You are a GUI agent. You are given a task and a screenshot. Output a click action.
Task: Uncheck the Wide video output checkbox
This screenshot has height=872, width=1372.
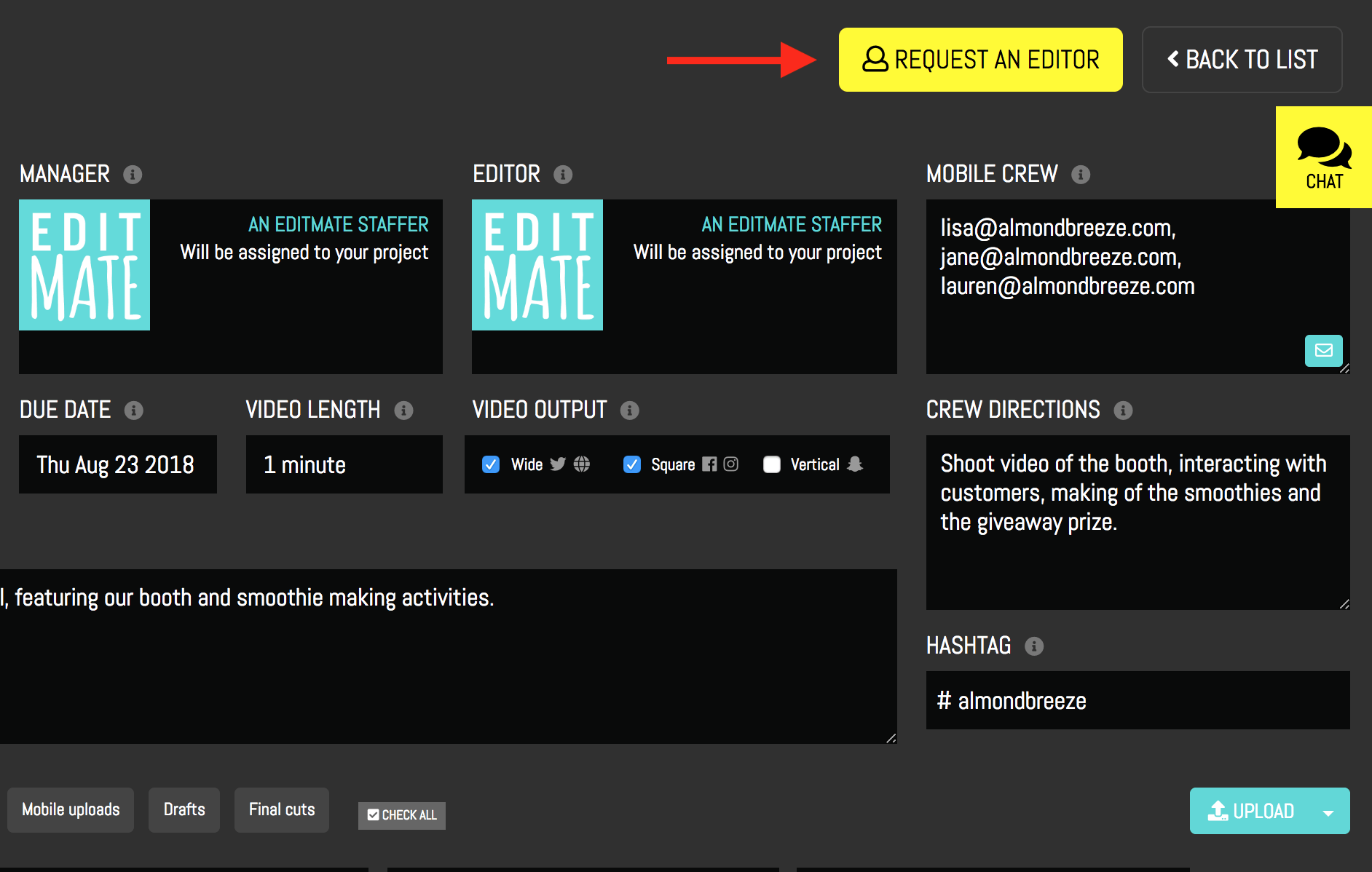pos(491,464)
